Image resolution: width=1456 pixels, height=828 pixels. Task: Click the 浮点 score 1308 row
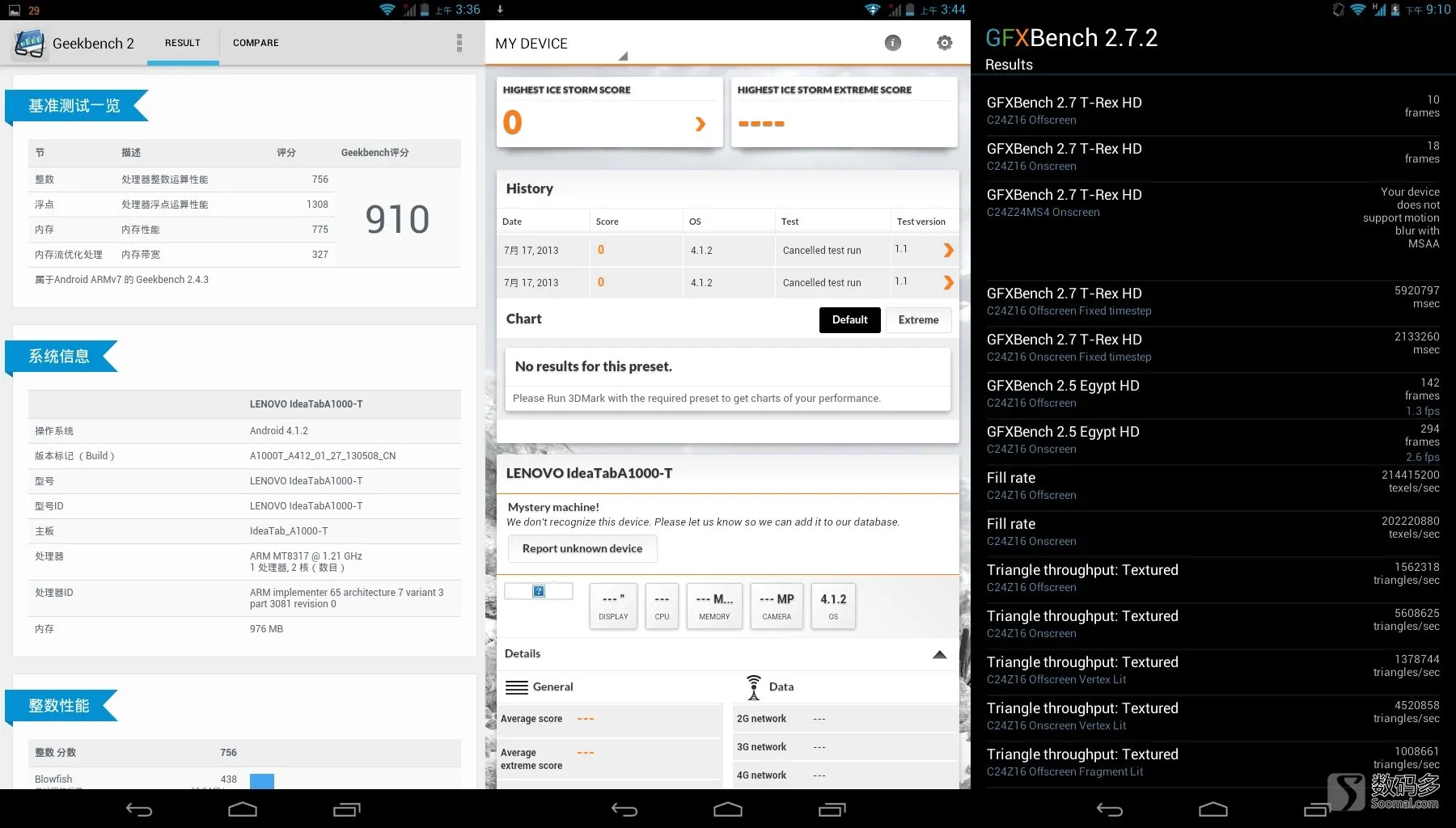click(182, 205)
